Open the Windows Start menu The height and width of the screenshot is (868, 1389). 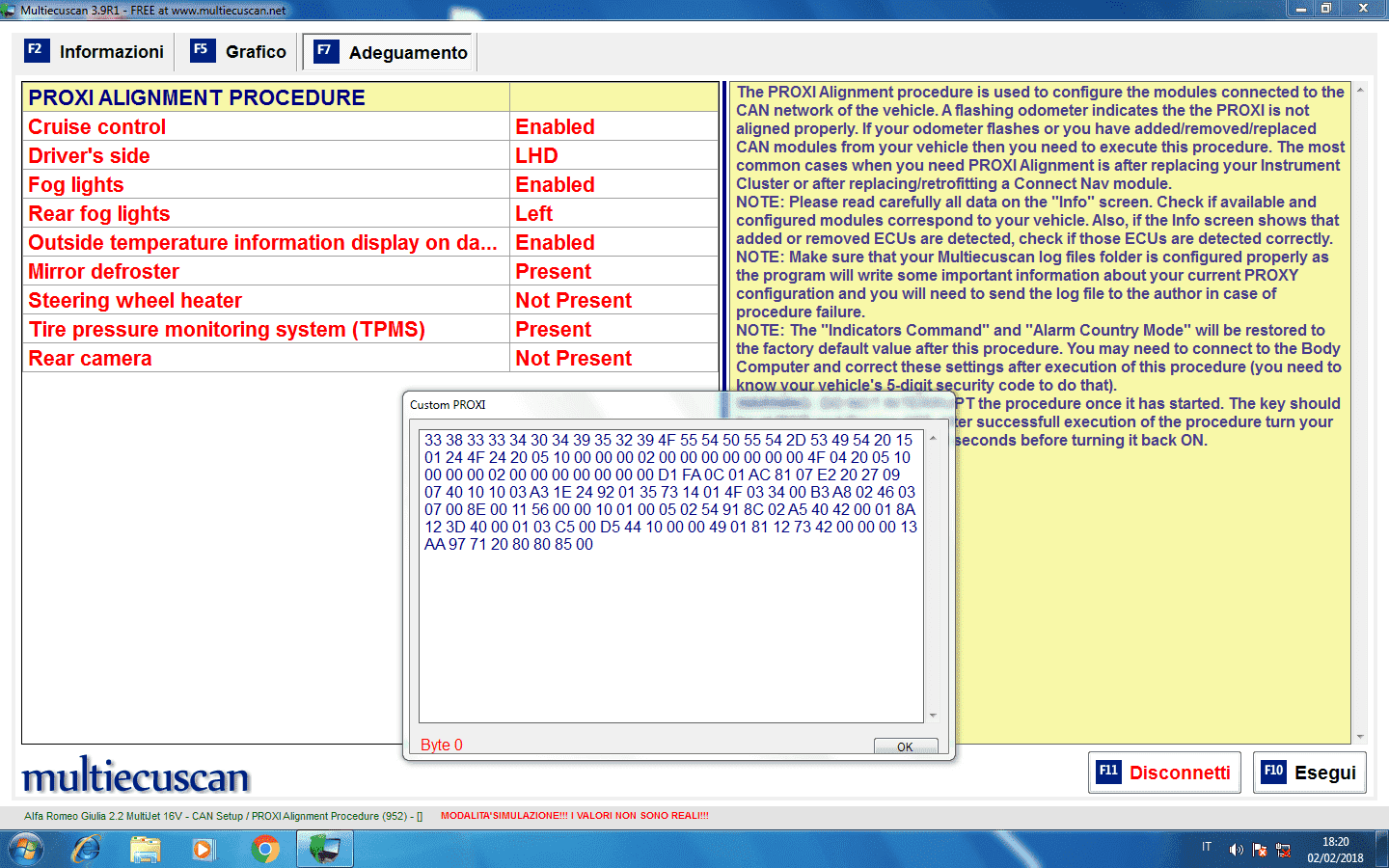click(26, 850)
